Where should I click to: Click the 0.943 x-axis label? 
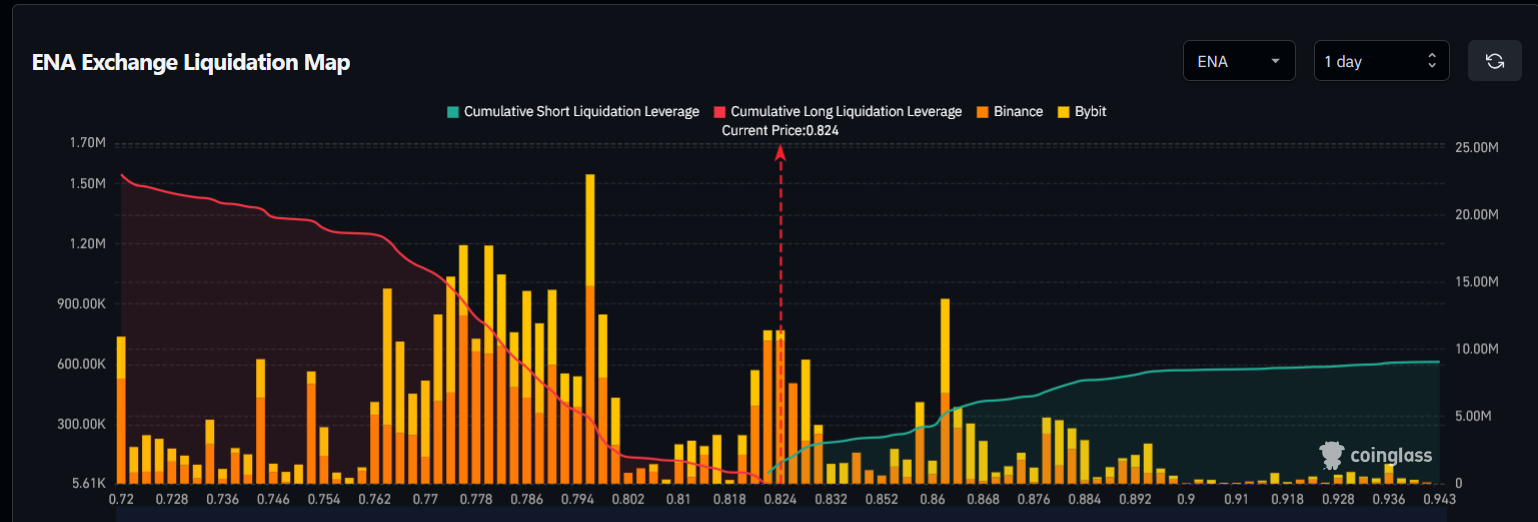tap(1439, 498)
